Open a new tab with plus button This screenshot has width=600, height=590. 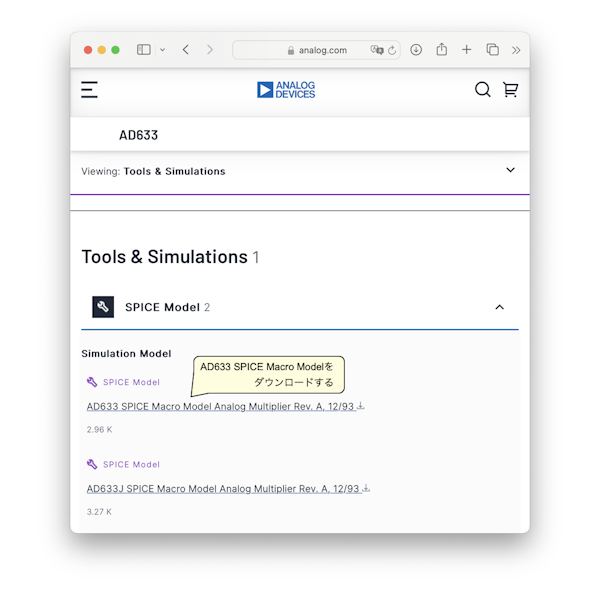coord(466,50)
